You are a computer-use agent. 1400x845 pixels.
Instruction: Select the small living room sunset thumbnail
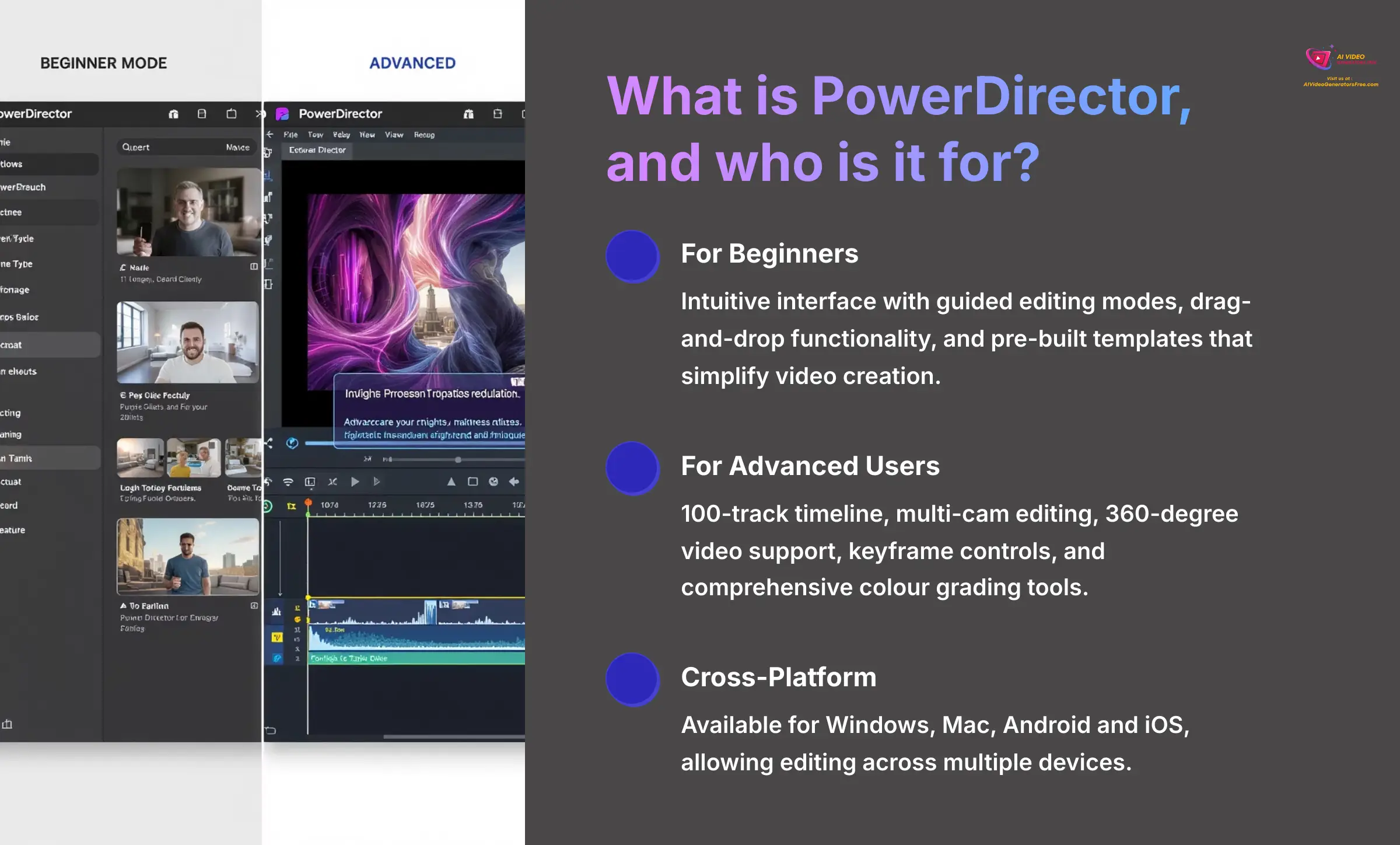(x=140, y=458)
